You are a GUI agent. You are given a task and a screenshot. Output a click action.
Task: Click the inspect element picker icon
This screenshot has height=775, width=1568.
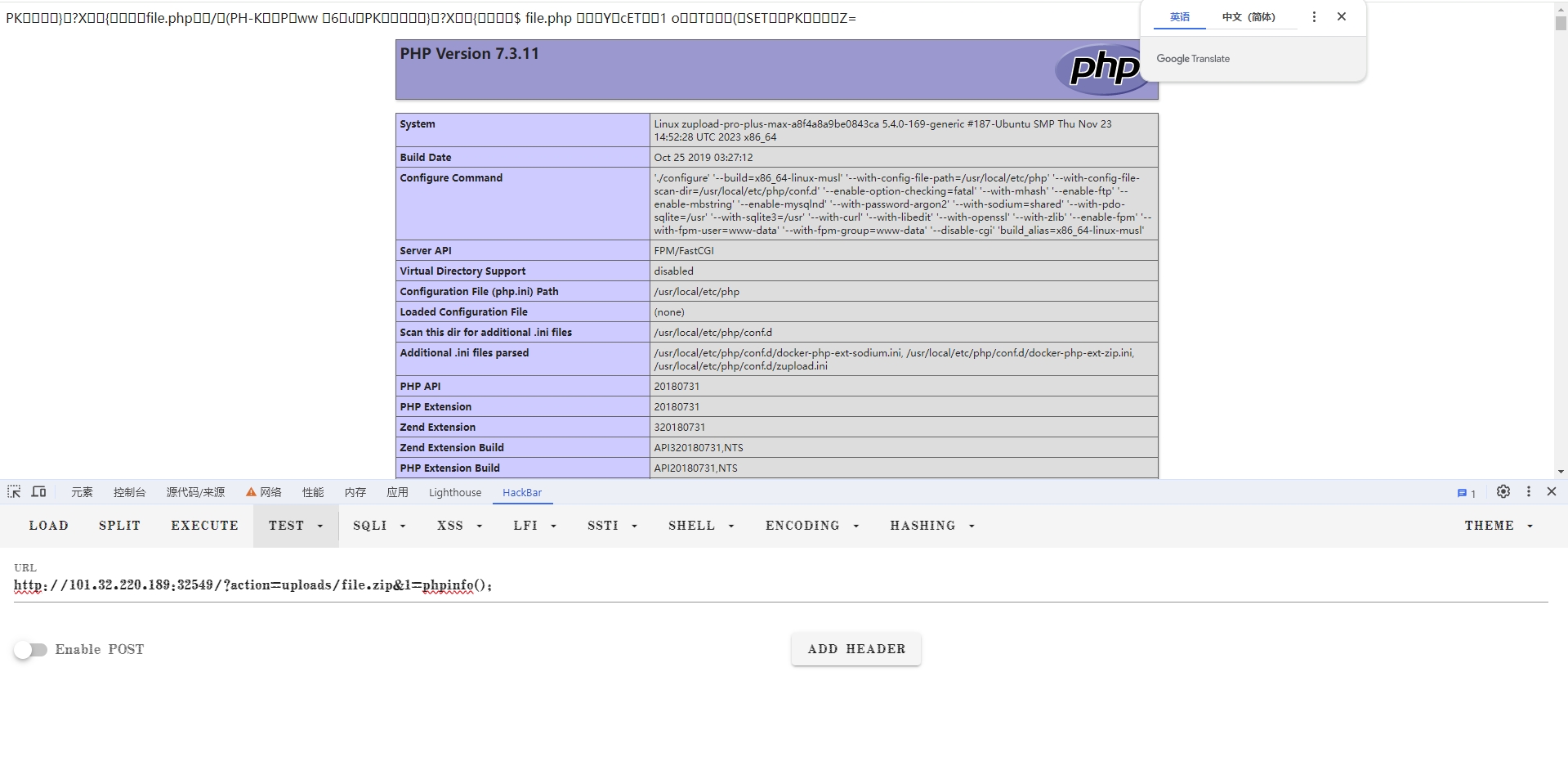[x=14, y=492]
